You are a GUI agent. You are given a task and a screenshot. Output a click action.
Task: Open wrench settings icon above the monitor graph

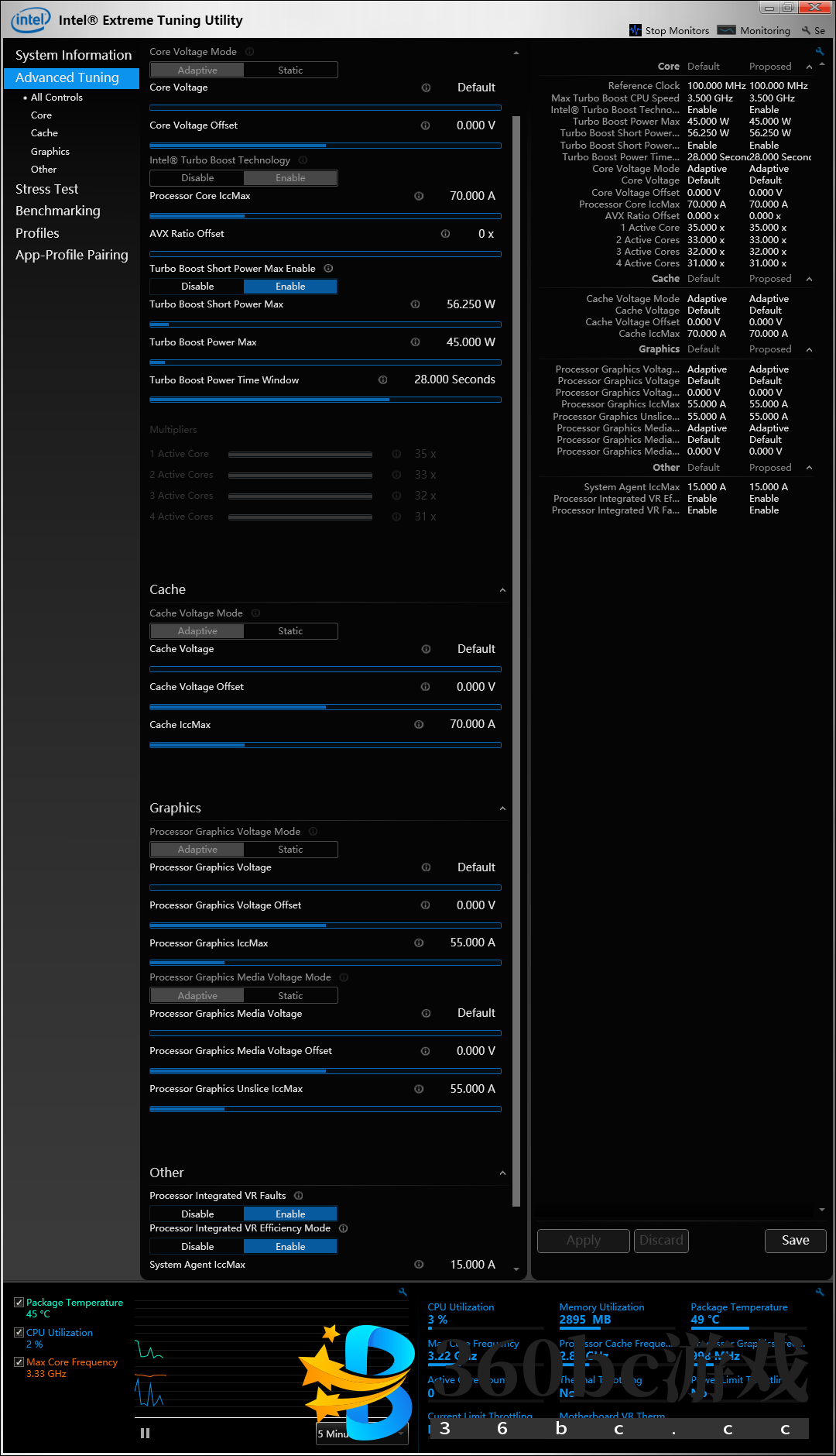(403, 1292)
